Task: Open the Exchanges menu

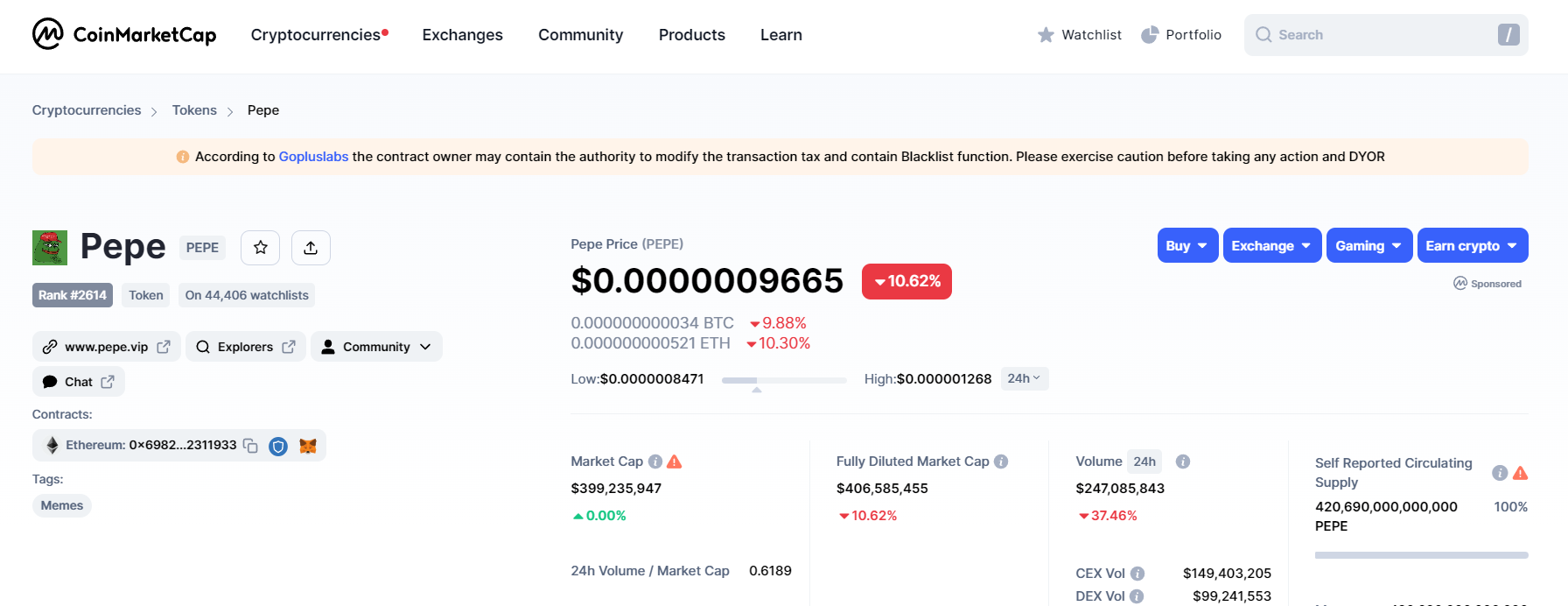Action: coord(462,35)
